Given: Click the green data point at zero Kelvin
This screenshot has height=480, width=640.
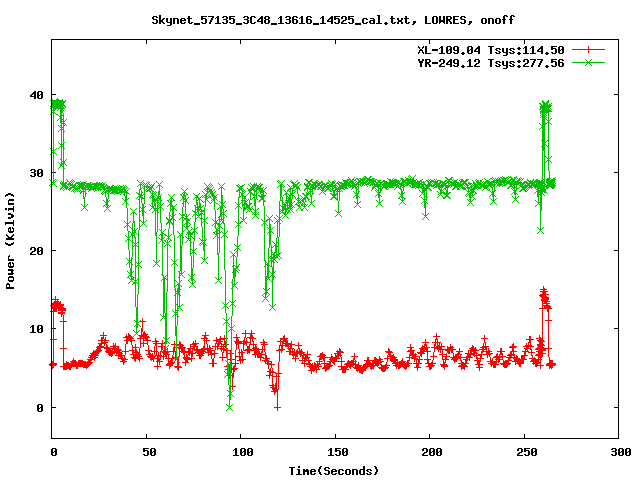Looking at the screenshot, I should (x=229, y=407).
